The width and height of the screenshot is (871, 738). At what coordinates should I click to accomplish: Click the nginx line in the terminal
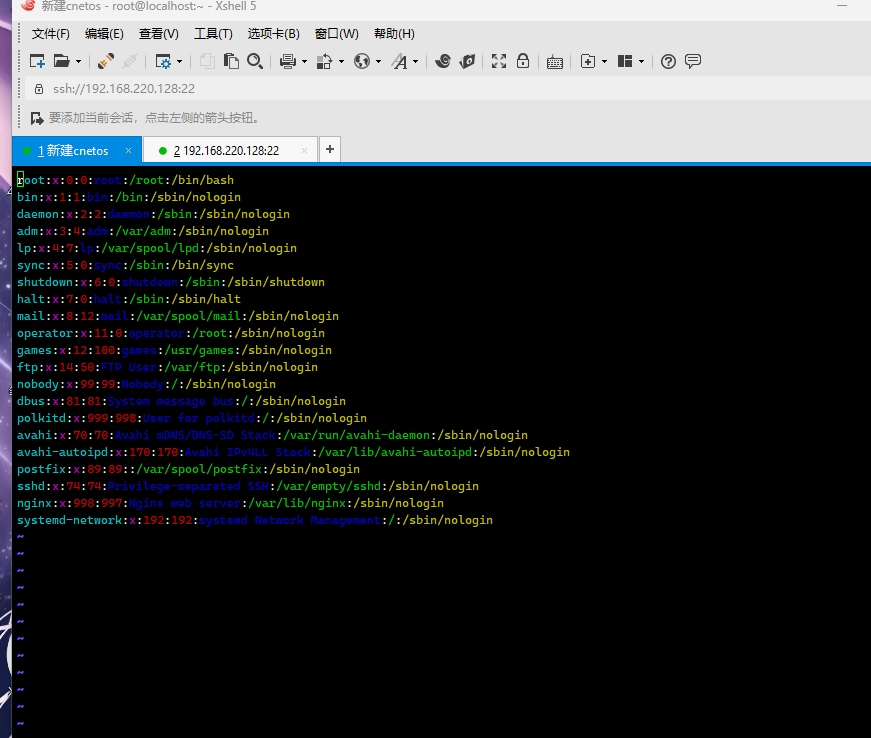tap(230, 503)
